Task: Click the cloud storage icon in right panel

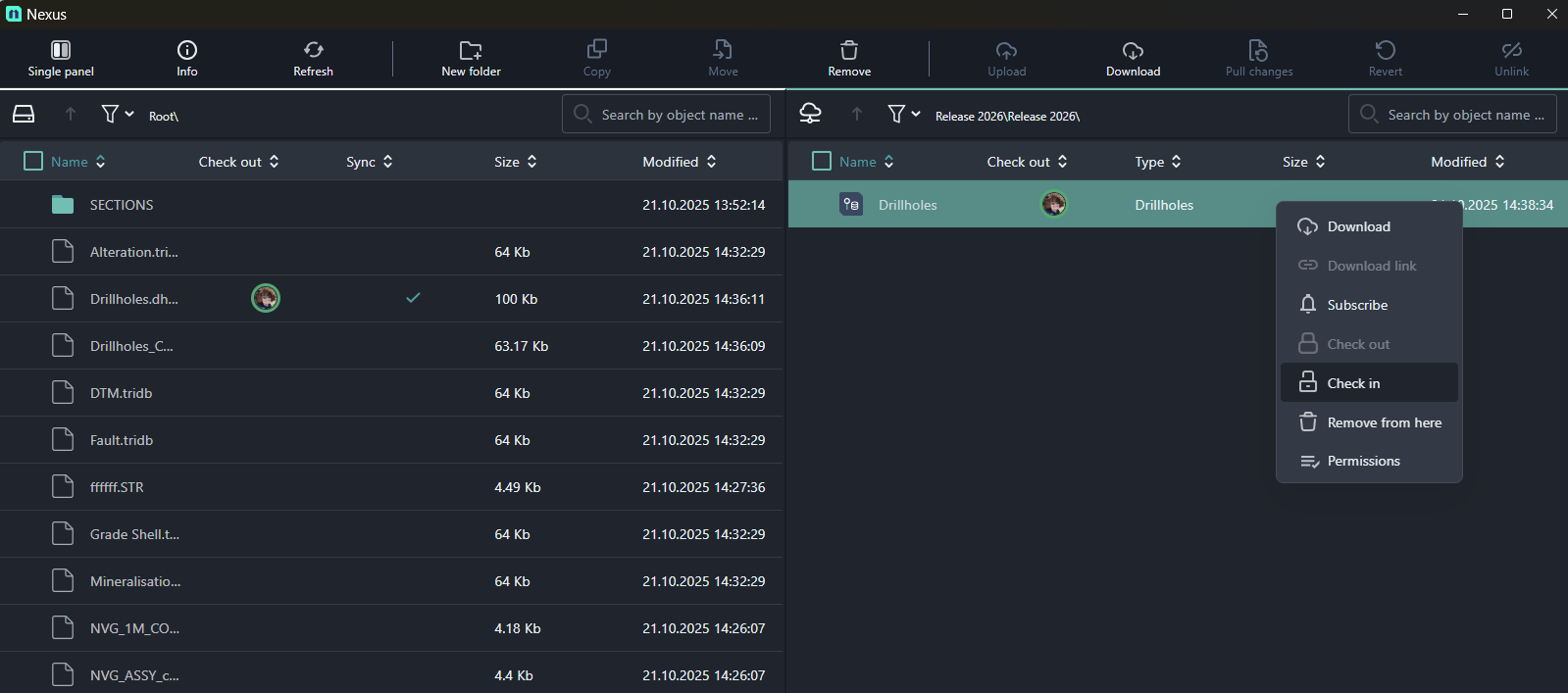Action: click(x=810, y=115)
